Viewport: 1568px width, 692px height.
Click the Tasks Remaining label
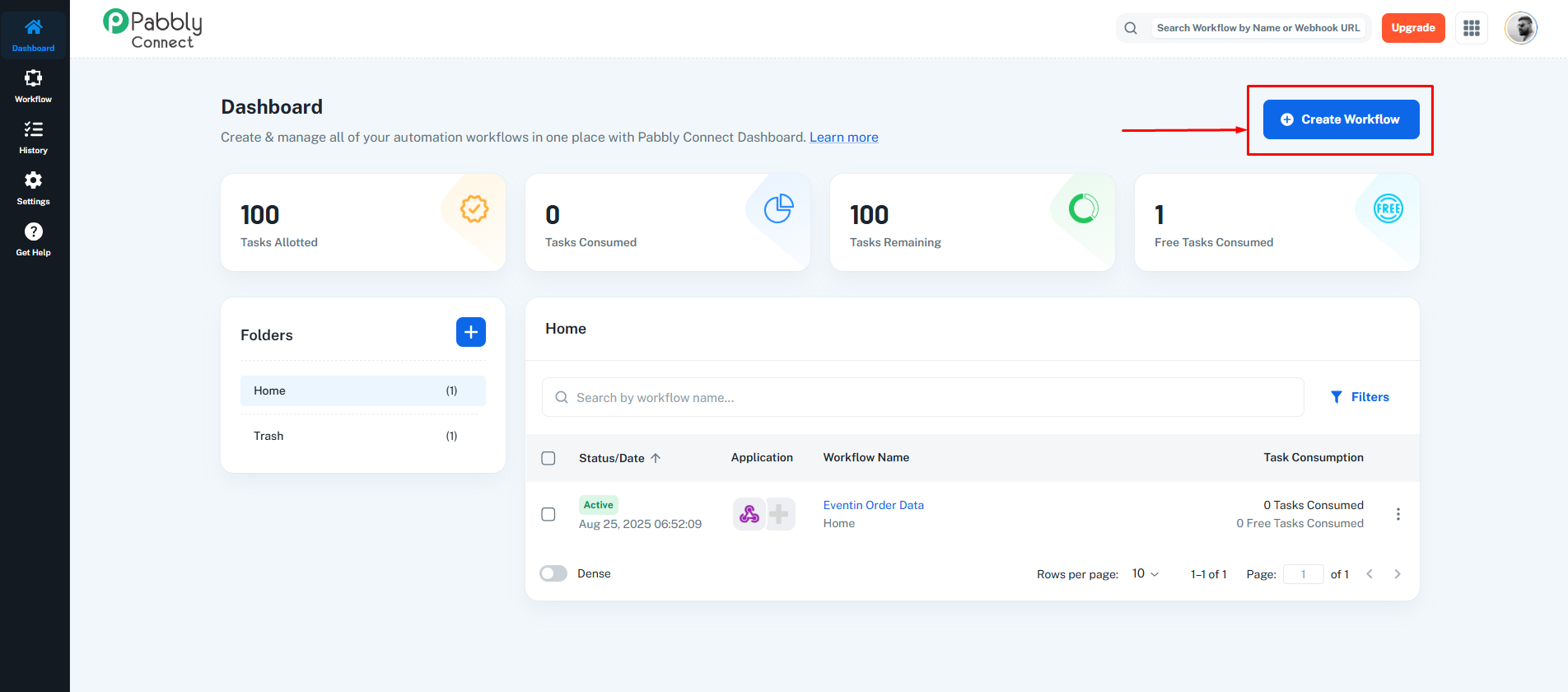click(x=895, y=242)
